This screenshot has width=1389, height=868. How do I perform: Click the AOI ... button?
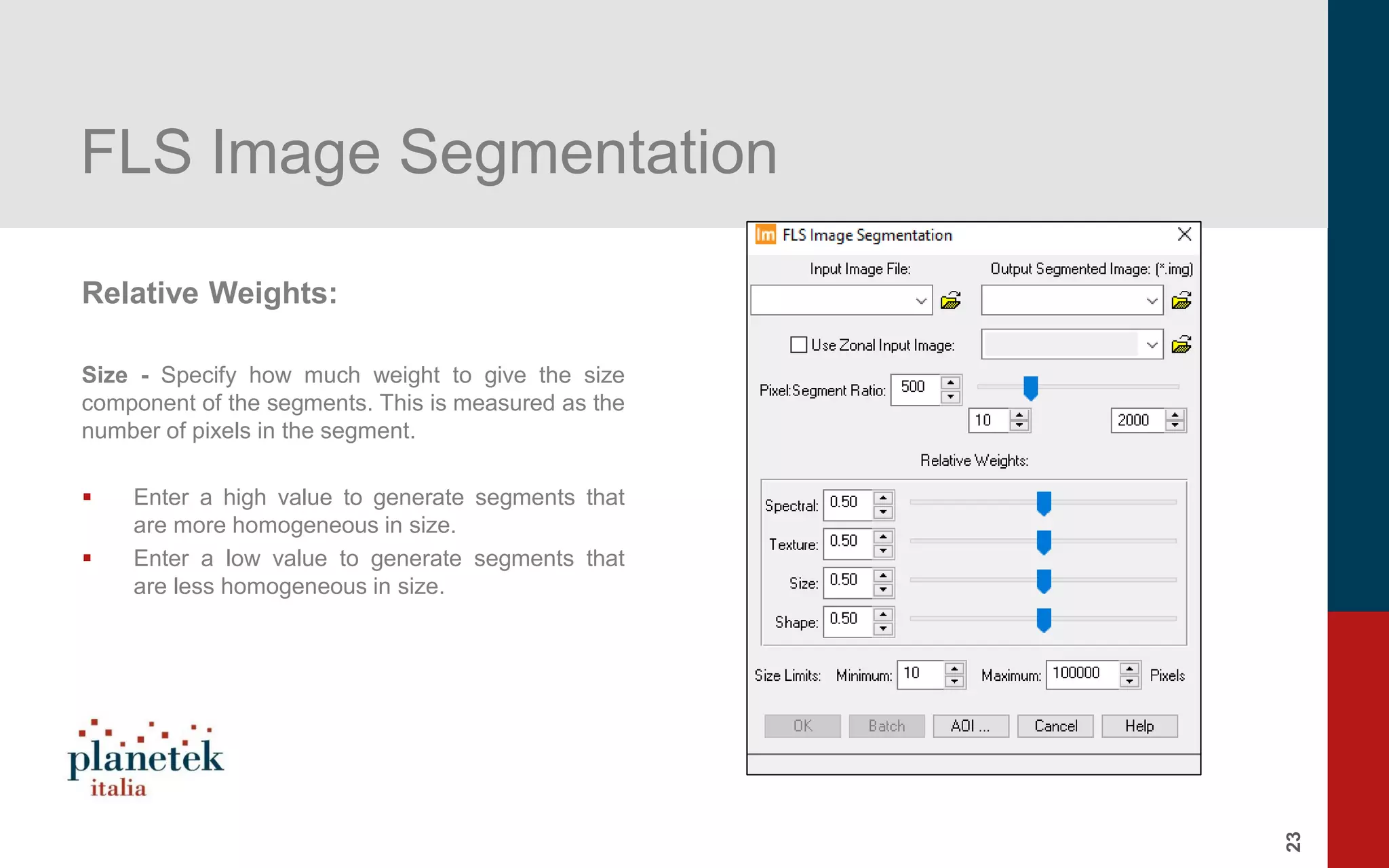tap(970, 726)
